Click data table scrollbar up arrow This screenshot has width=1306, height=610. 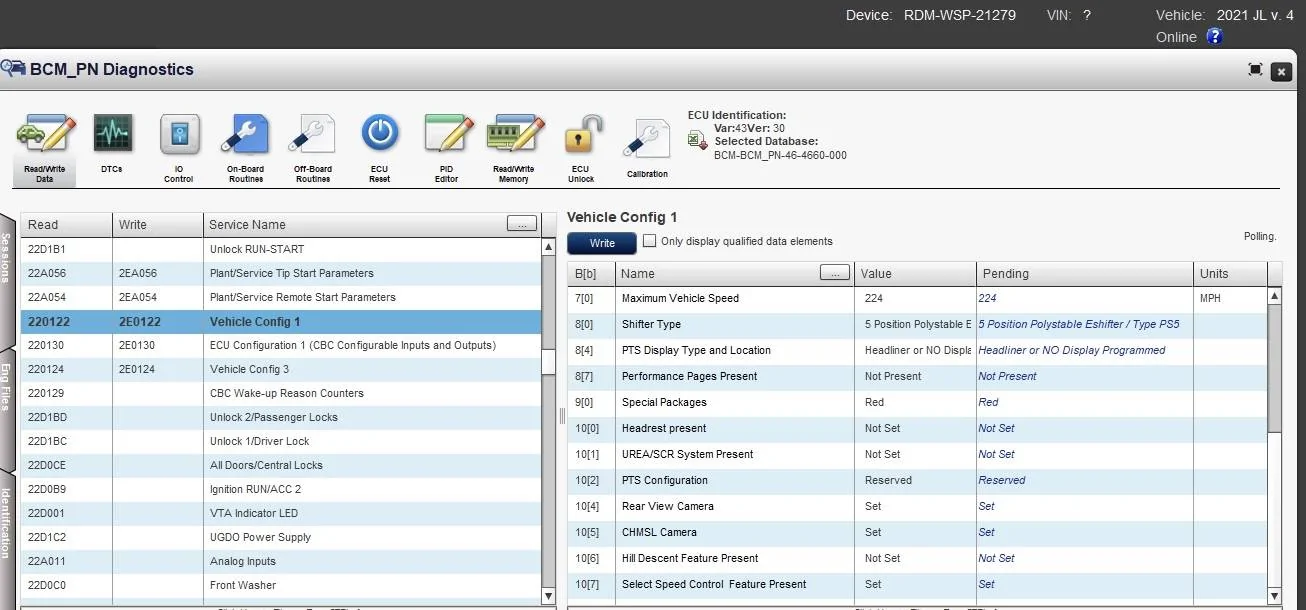[1274, 296]
